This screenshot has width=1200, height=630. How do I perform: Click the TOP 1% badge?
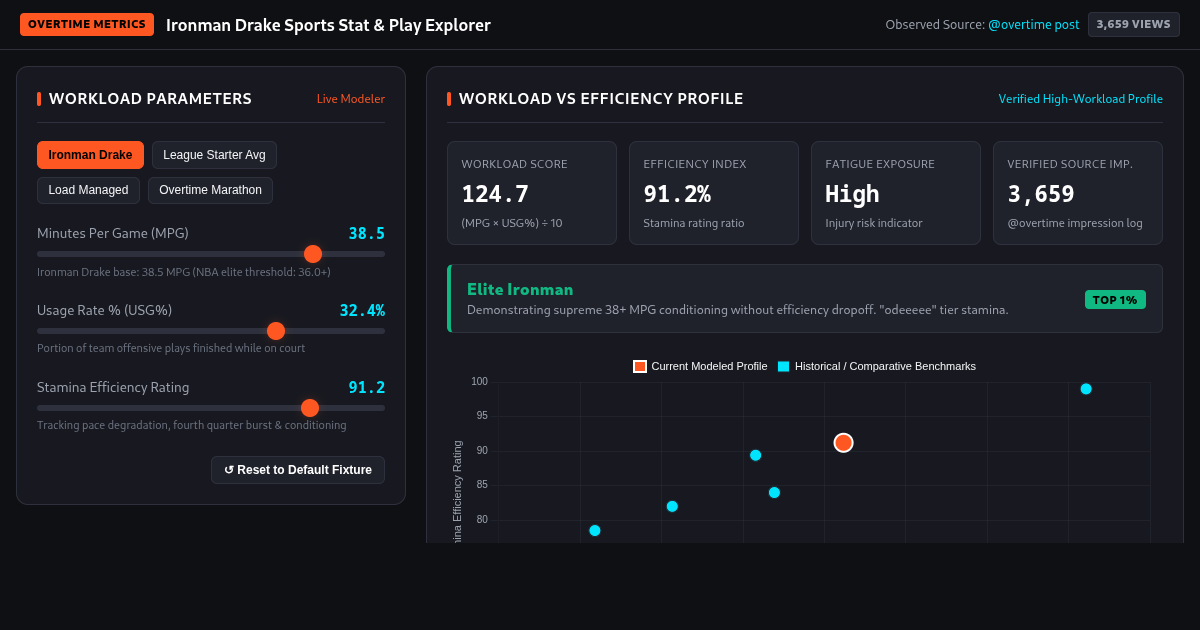[x=1115, y=300]
